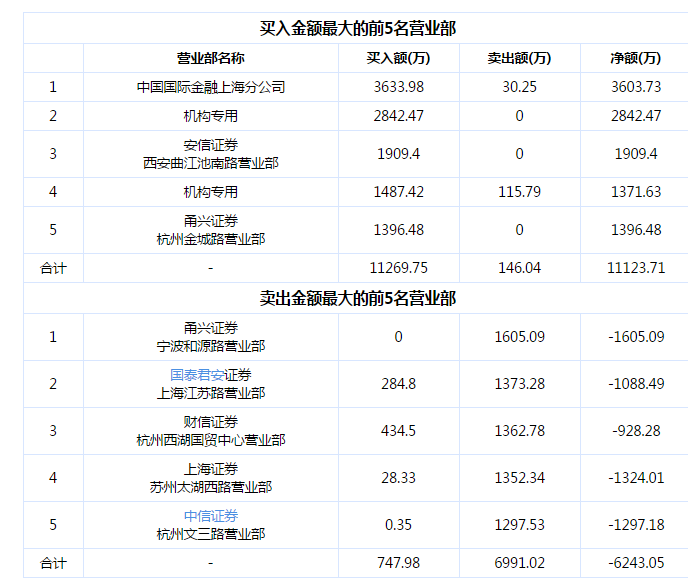Screen dimensions: 688x587
Task: Select 上海江苏路营业部 text
Action: tap(211, 393)
